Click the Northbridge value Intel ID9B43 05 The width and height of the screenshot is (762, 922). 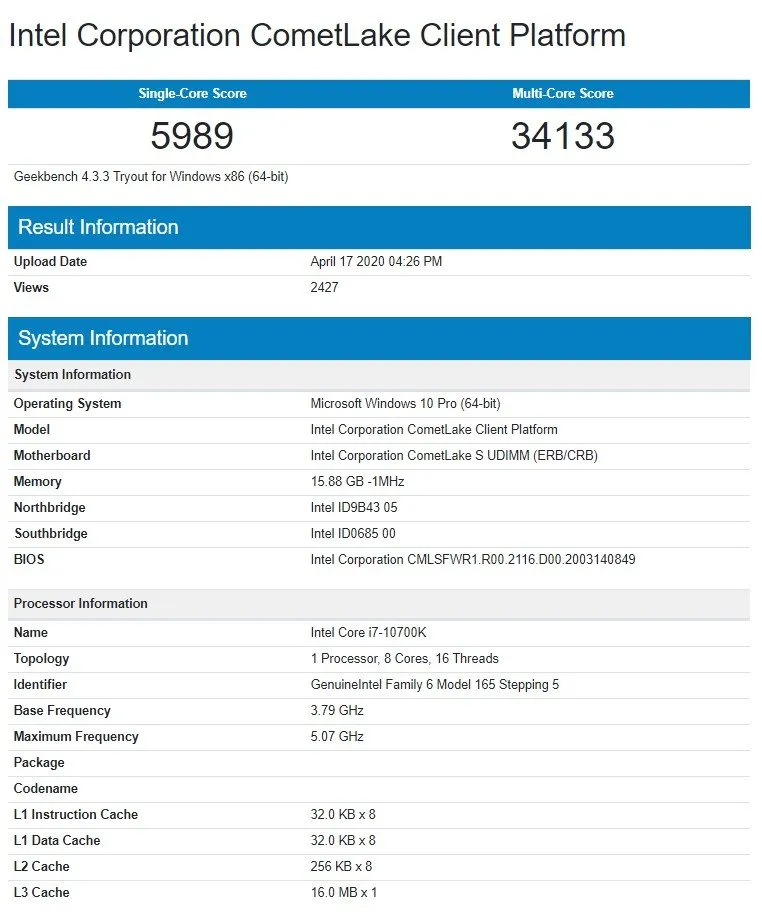pyautogui.click(x=354, y=508)
